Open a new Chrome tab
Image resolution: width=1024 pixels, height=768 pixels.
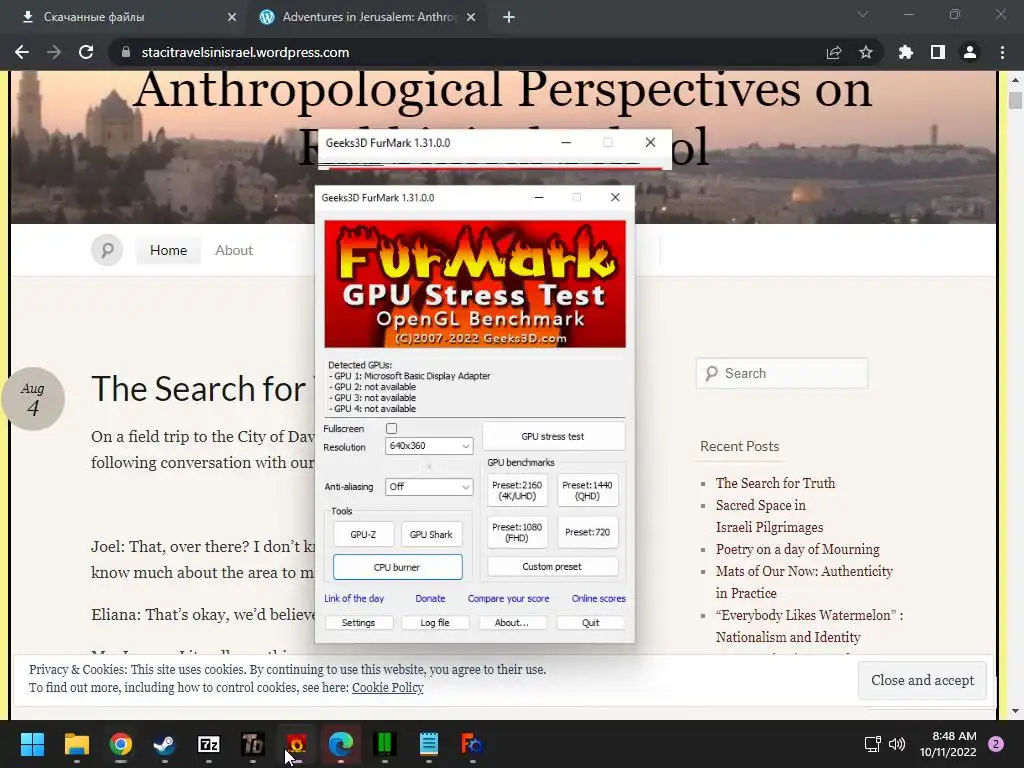pos(509,17)
